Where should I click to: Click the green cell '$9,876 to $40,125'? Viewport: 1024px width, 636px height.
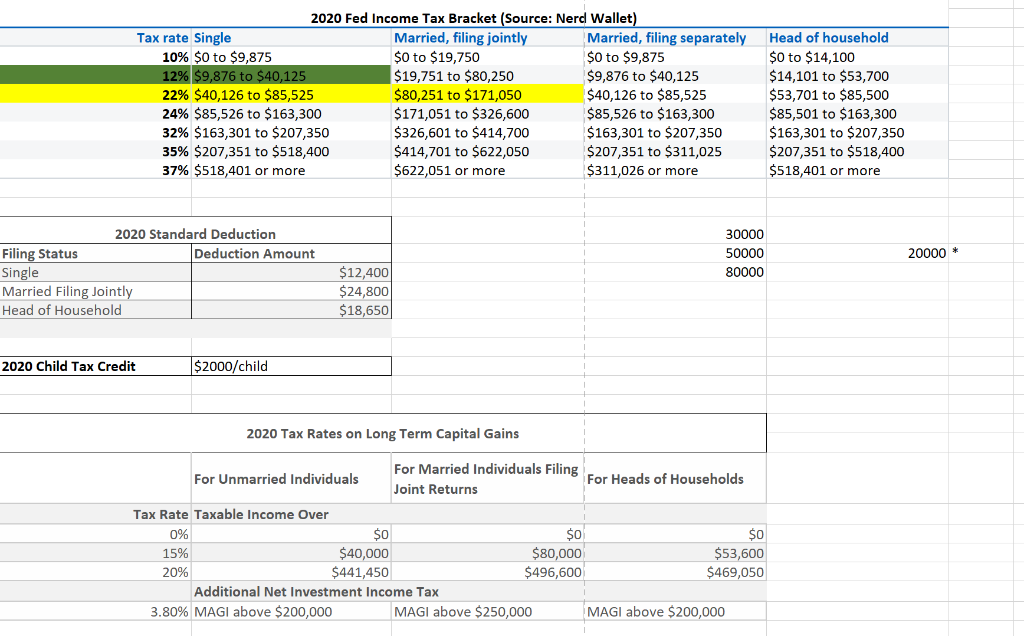(x=291, y=76)
